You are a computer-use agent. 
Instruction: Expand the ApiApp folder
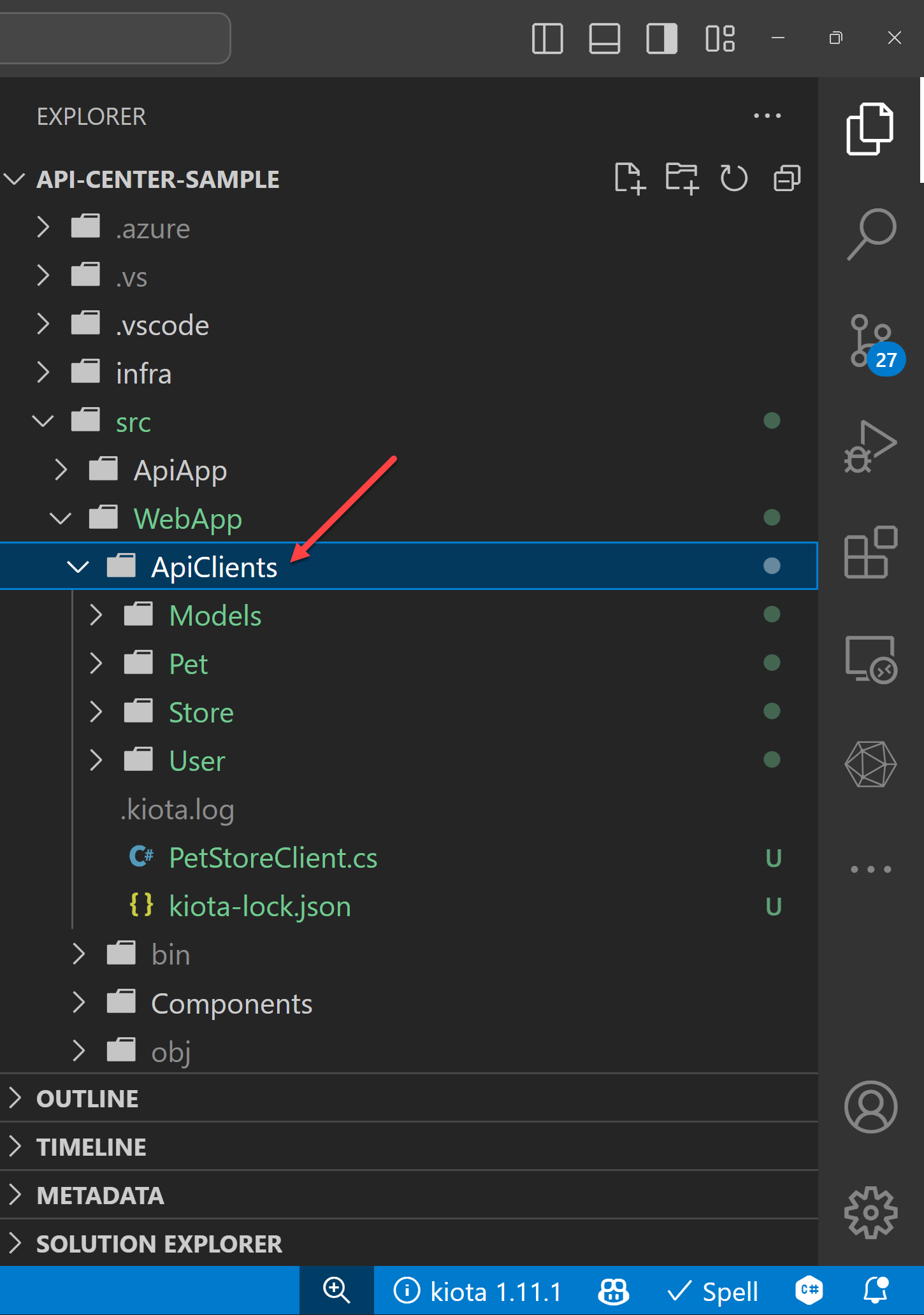click(409, 470)
